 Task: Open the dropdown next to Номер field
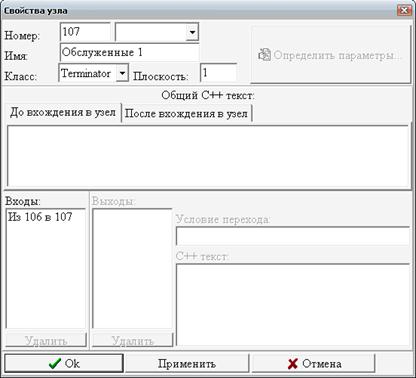192,32
